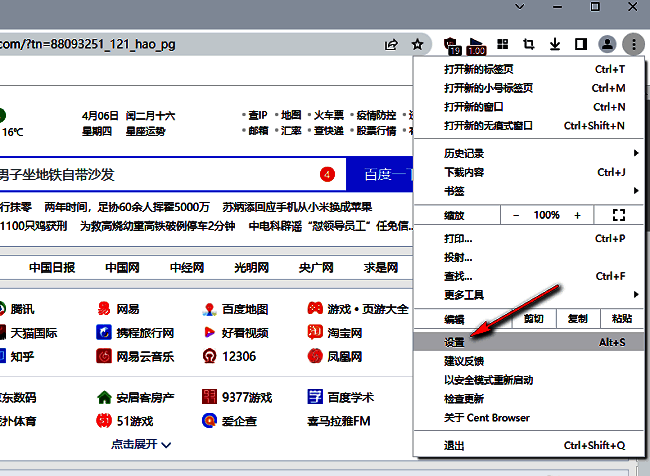
Task: Open 关于 Cent Browser
Action: (x=529, y=418)
